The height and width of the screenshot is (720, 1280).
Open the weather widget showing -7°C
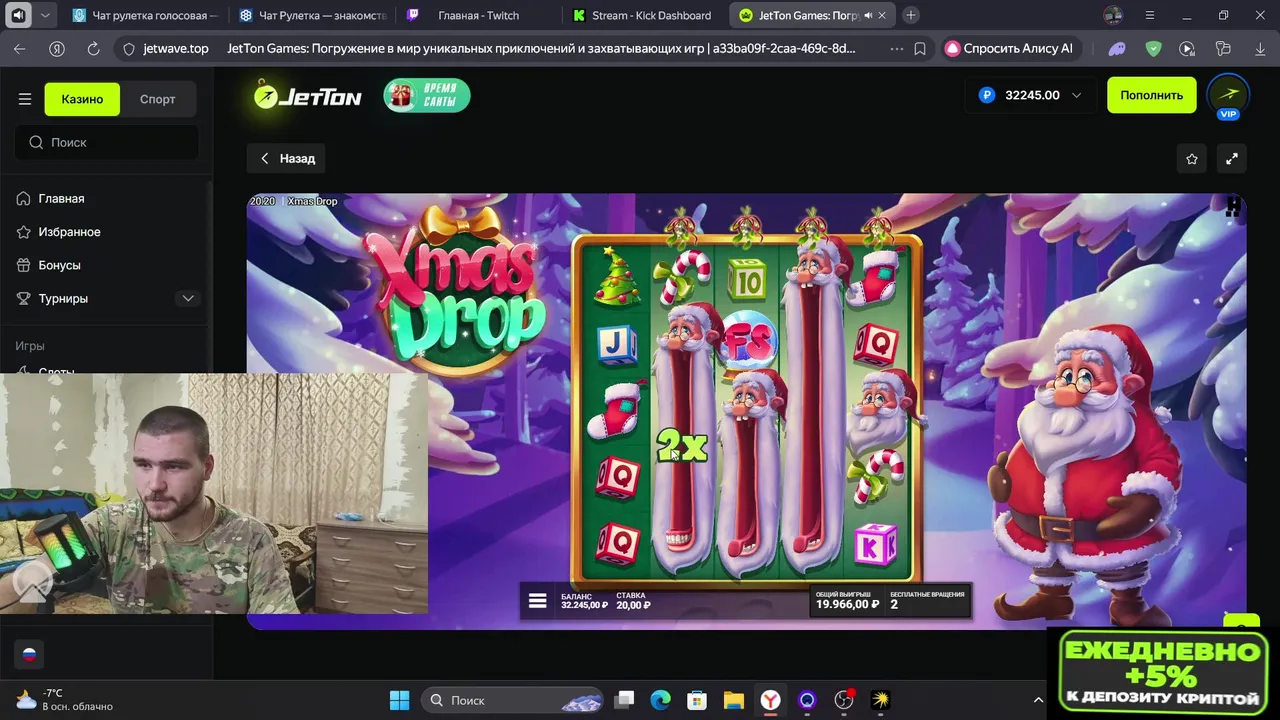coord(65,700)
